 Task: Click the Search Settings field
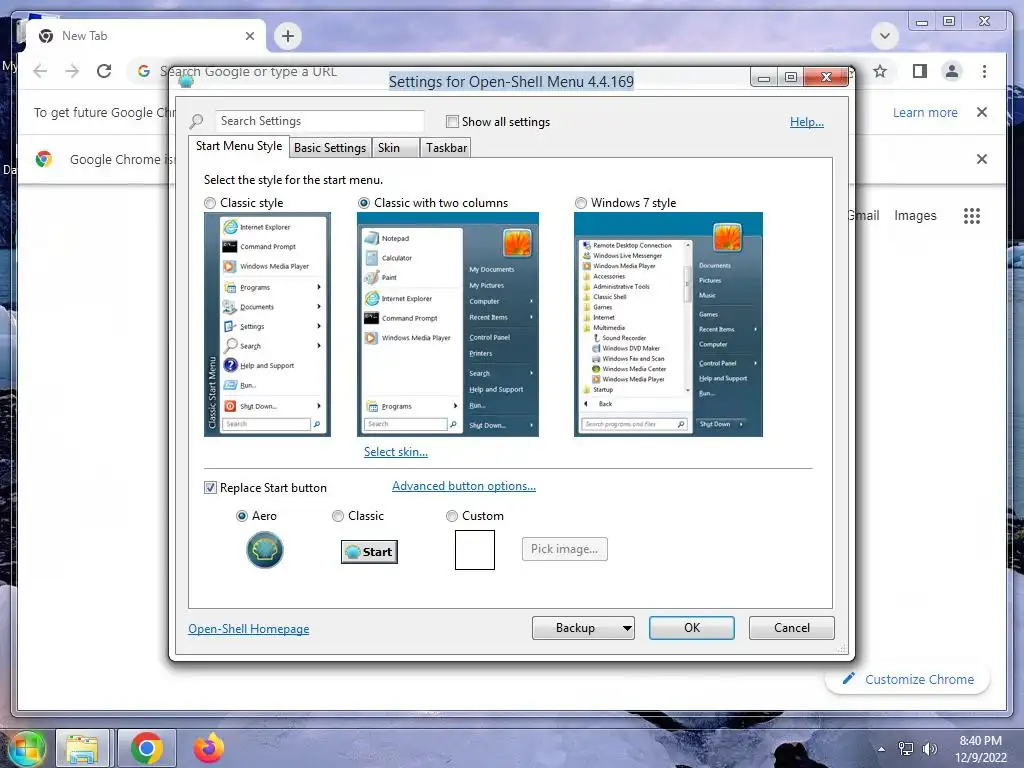click(x=319, y=121)
